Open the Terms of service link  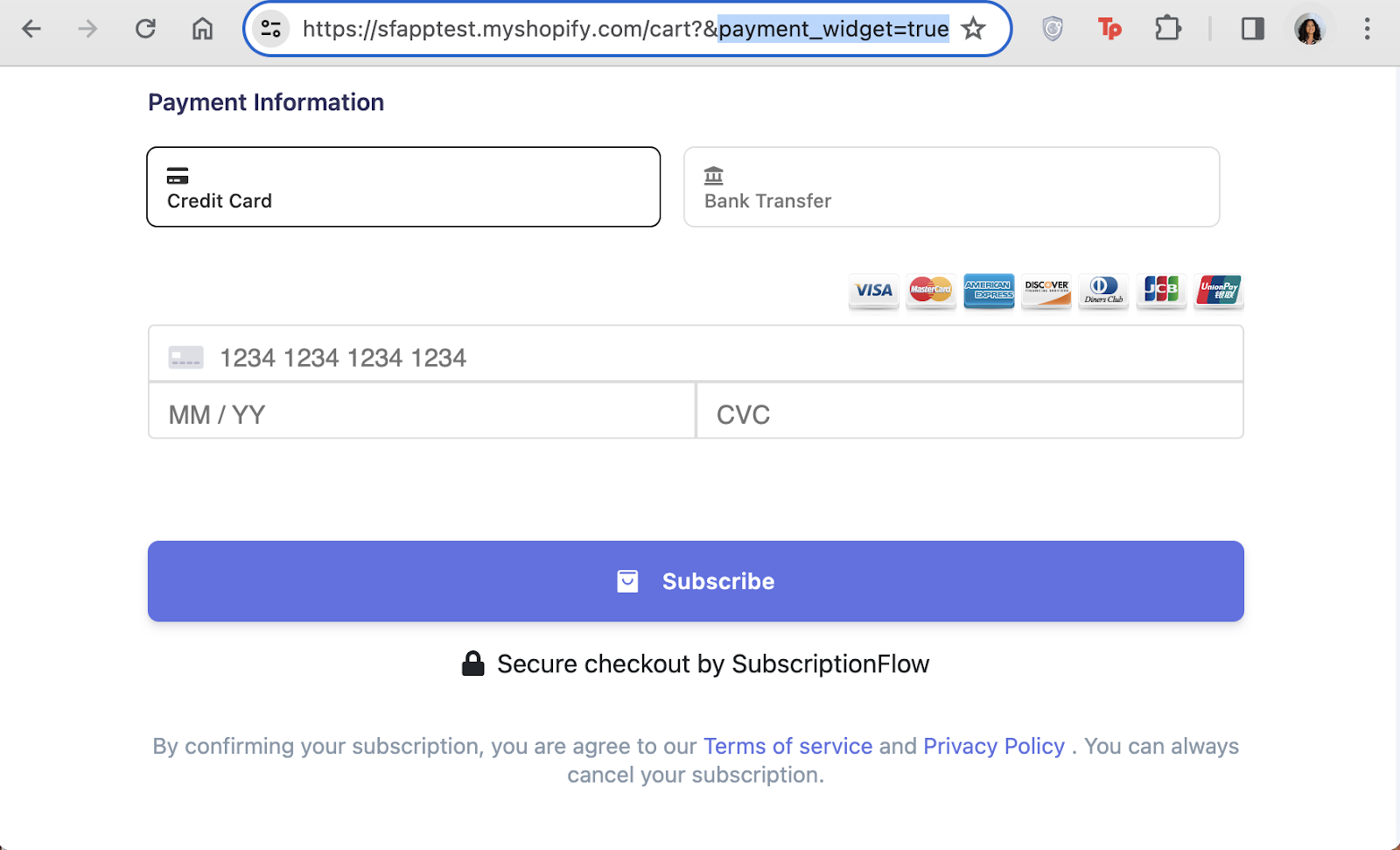click(787, 746)
